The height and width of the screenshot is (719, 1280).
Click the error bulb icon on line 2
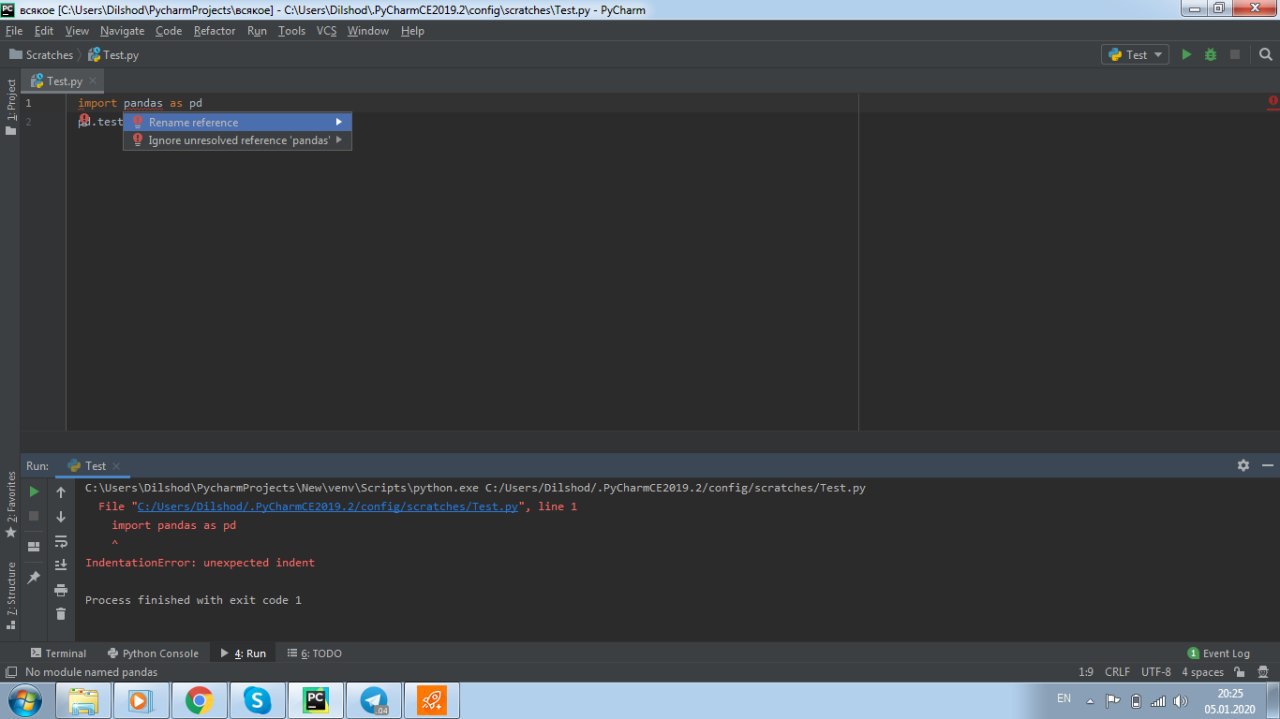tap(84, 121)
